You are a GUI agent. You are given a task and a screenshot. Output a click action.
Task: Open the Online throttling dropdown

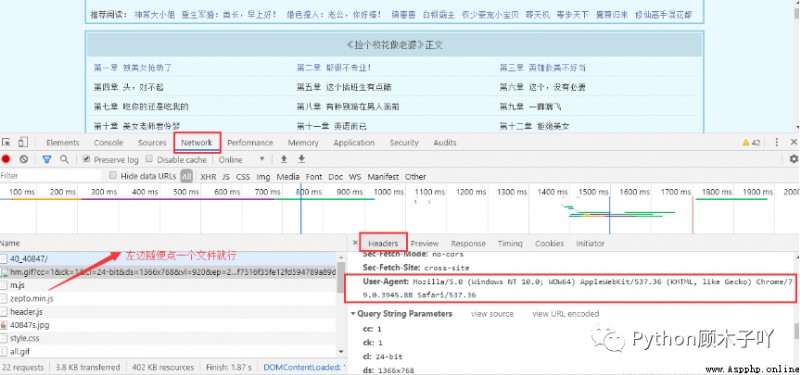click(x=242, y=159)
